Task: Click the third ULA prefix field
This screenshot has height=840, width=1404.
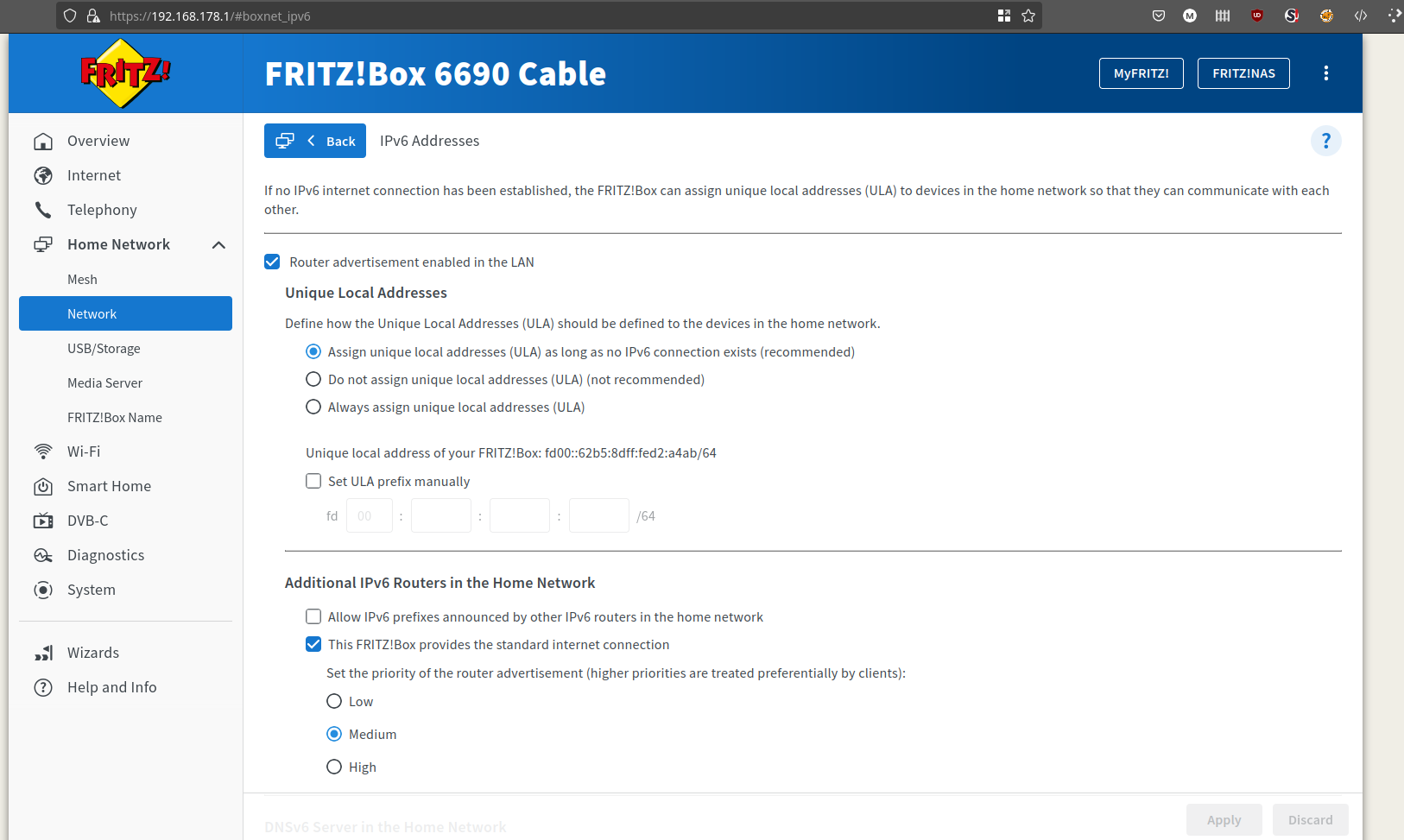Action: click(x=520, y=515)
